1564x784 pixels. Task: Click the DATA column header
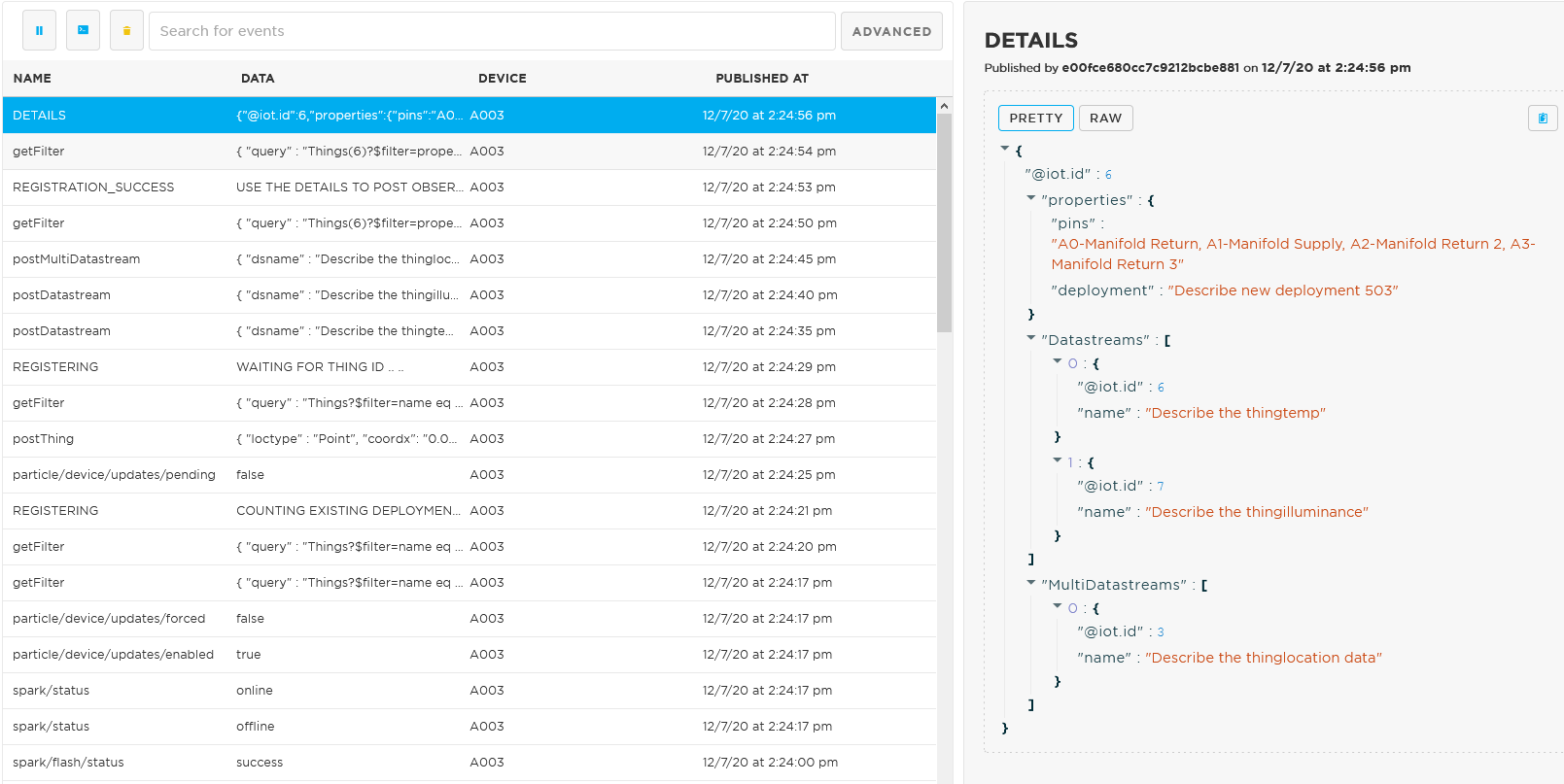point(258,79)
